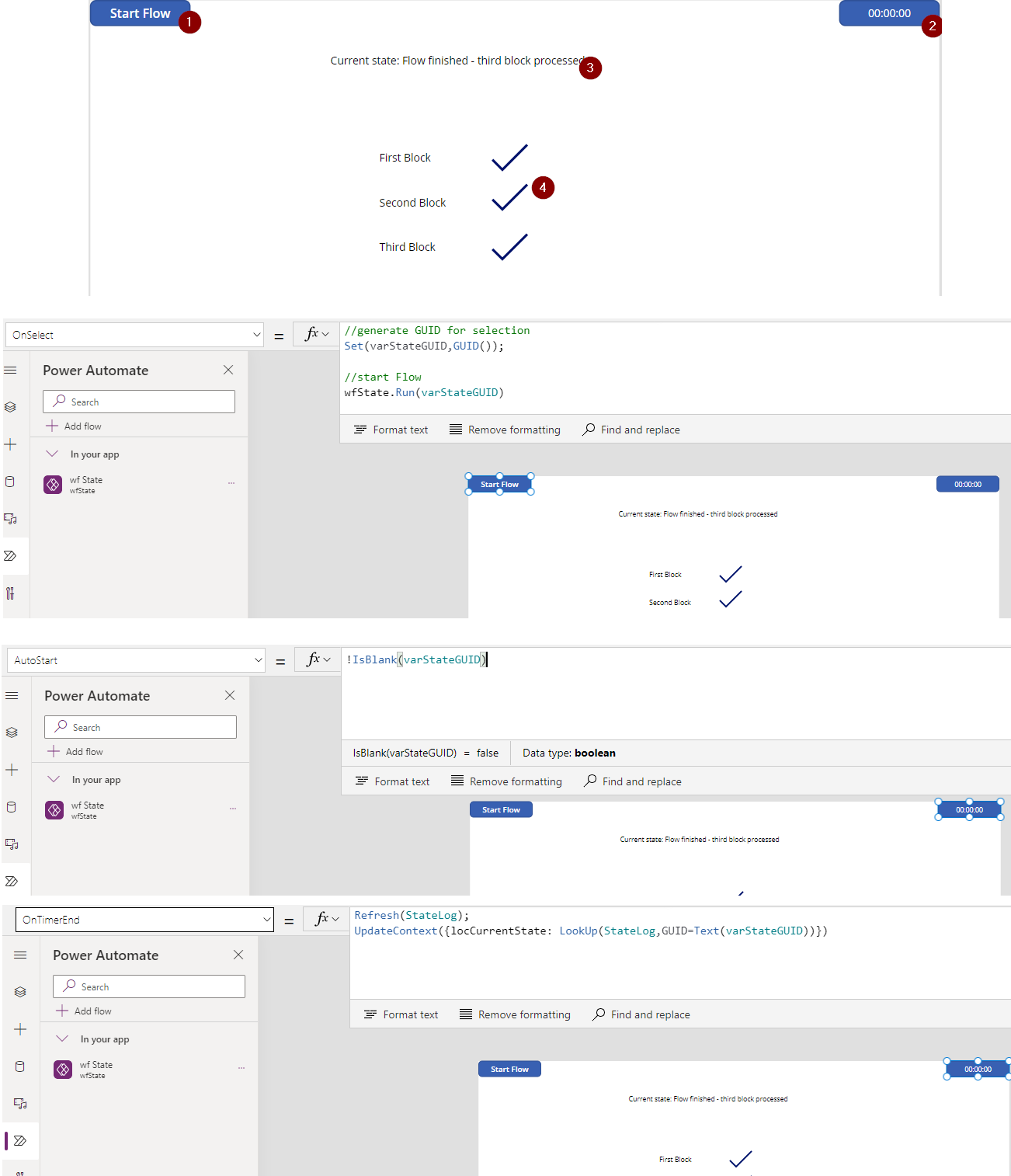Open overflow menu next to wf State flow
Screen dimensions: 1011x1176
tap(231, 482)
